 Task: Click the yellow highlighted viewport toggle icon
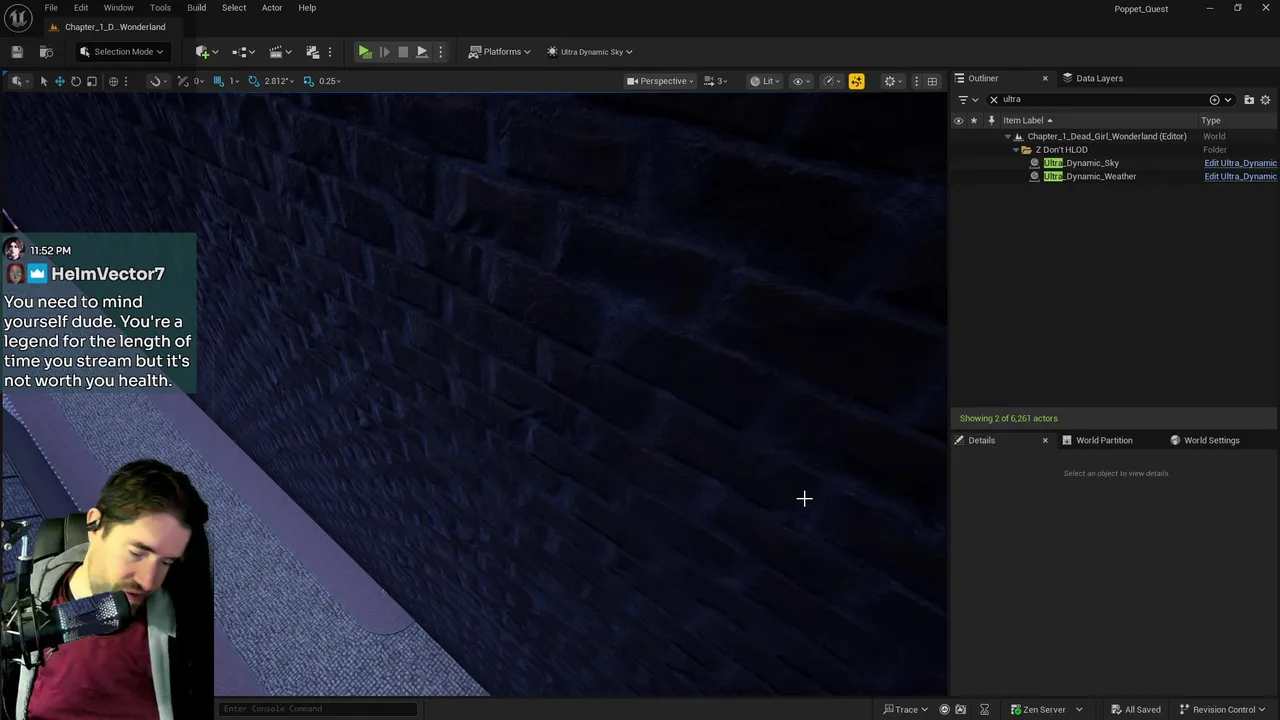857,81
